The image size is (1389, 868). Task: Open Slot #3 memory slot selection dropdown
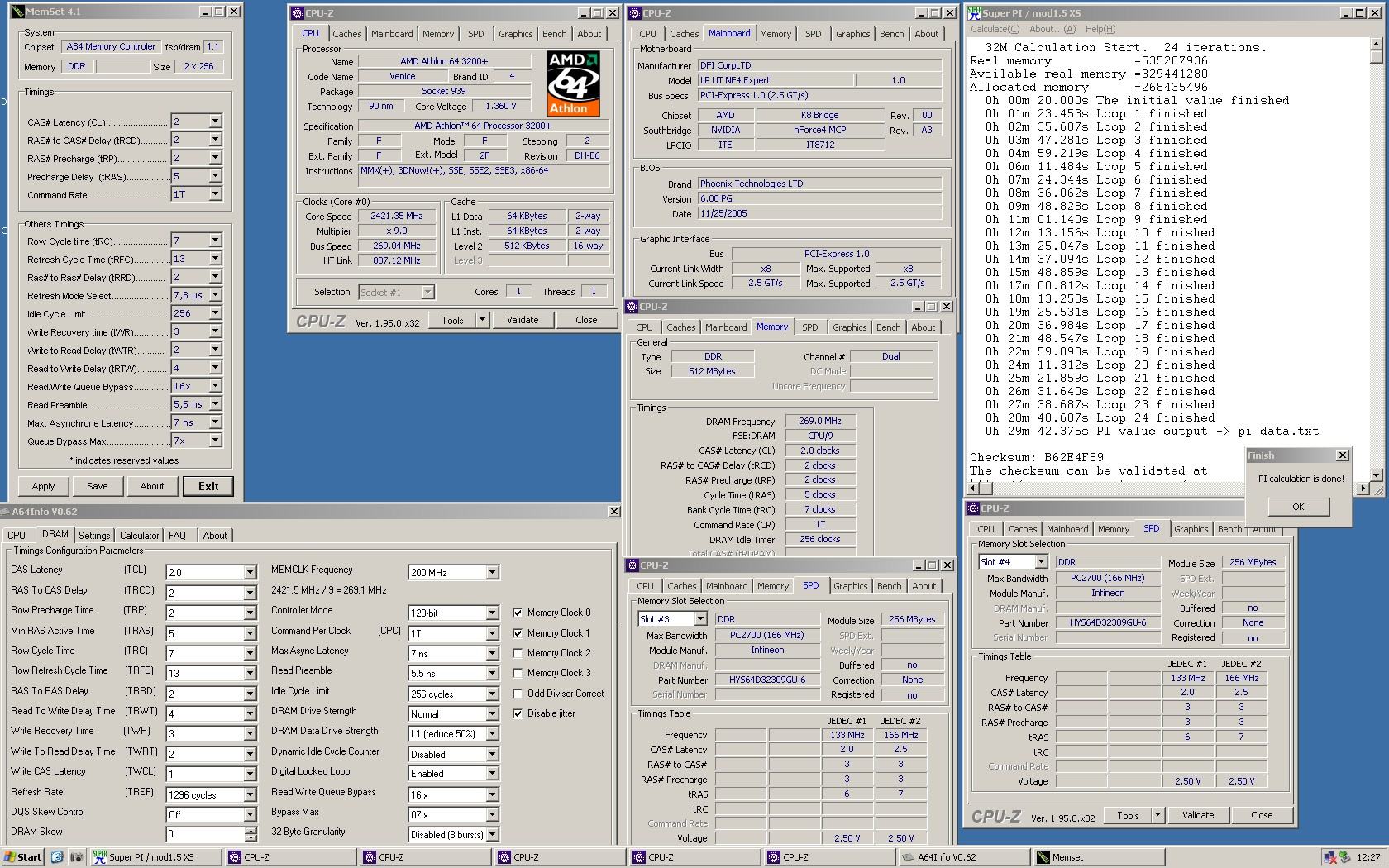point(700,619)
